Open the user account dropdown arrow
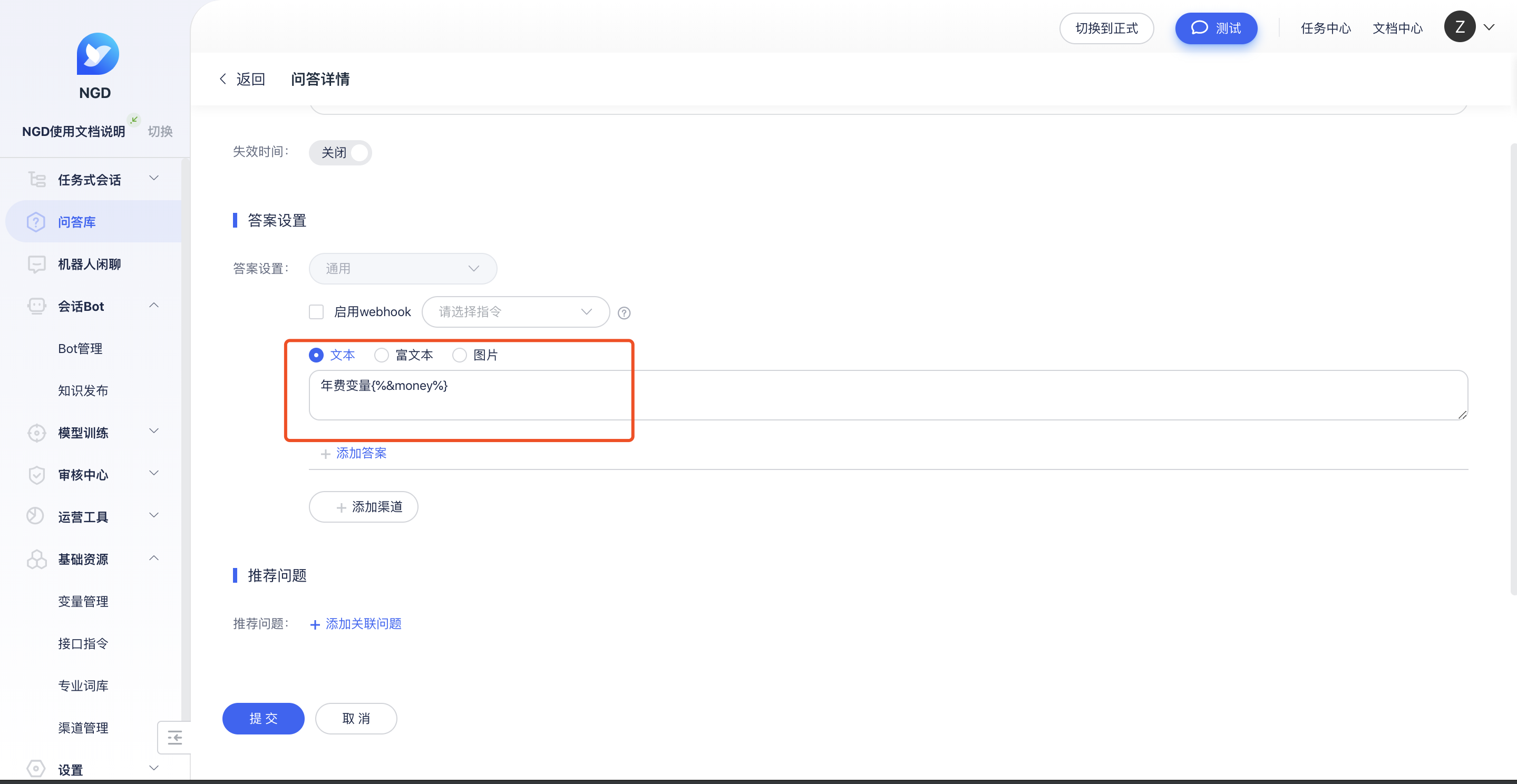Image resolution: width=1517 pixels, height=784 pixels. pos(1489,27)
